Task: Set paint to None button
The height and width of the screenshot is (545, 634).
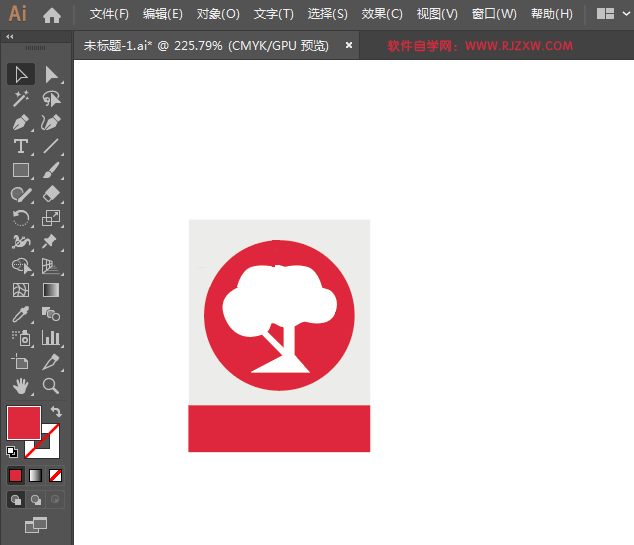Action: tap(55, 475)
